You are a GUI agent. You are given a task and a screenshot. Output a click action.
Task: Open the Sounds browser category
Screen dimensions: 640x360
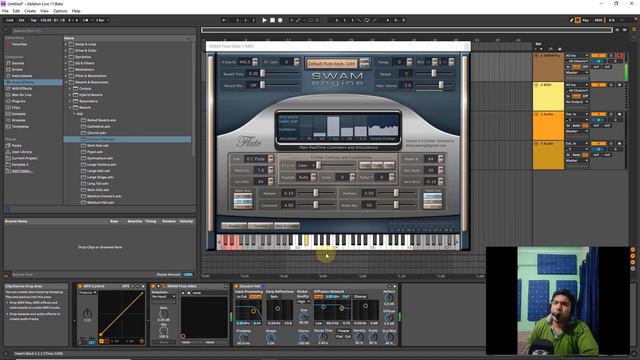coord(18,63)
